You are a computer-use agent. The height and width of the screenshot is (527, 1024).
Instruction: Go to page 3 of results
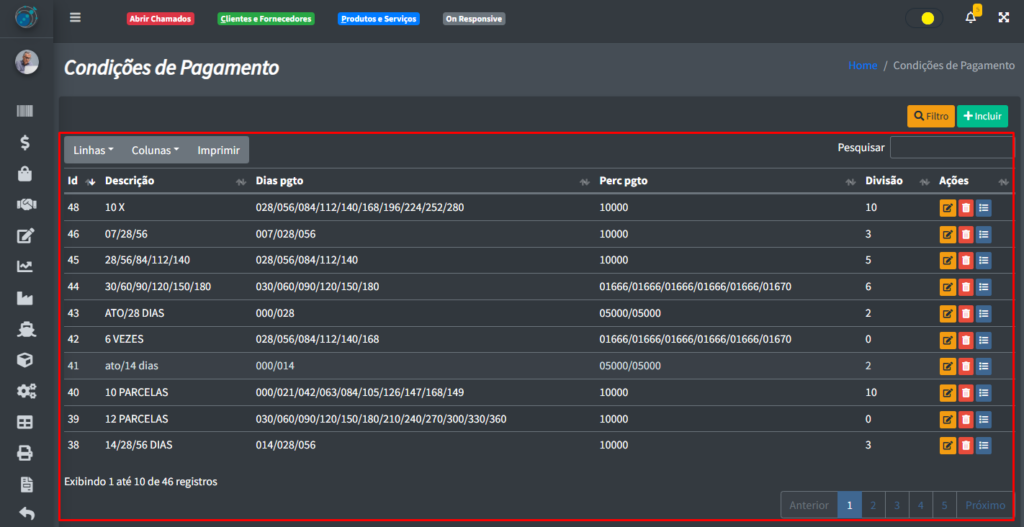click(897, 505)
